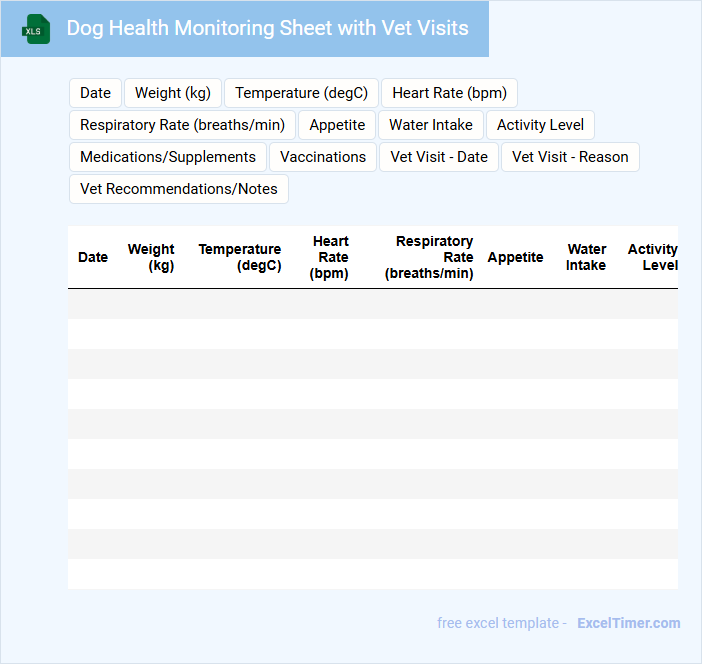Select the Date tag
702x664 pixels.
(x=95, y=93)
